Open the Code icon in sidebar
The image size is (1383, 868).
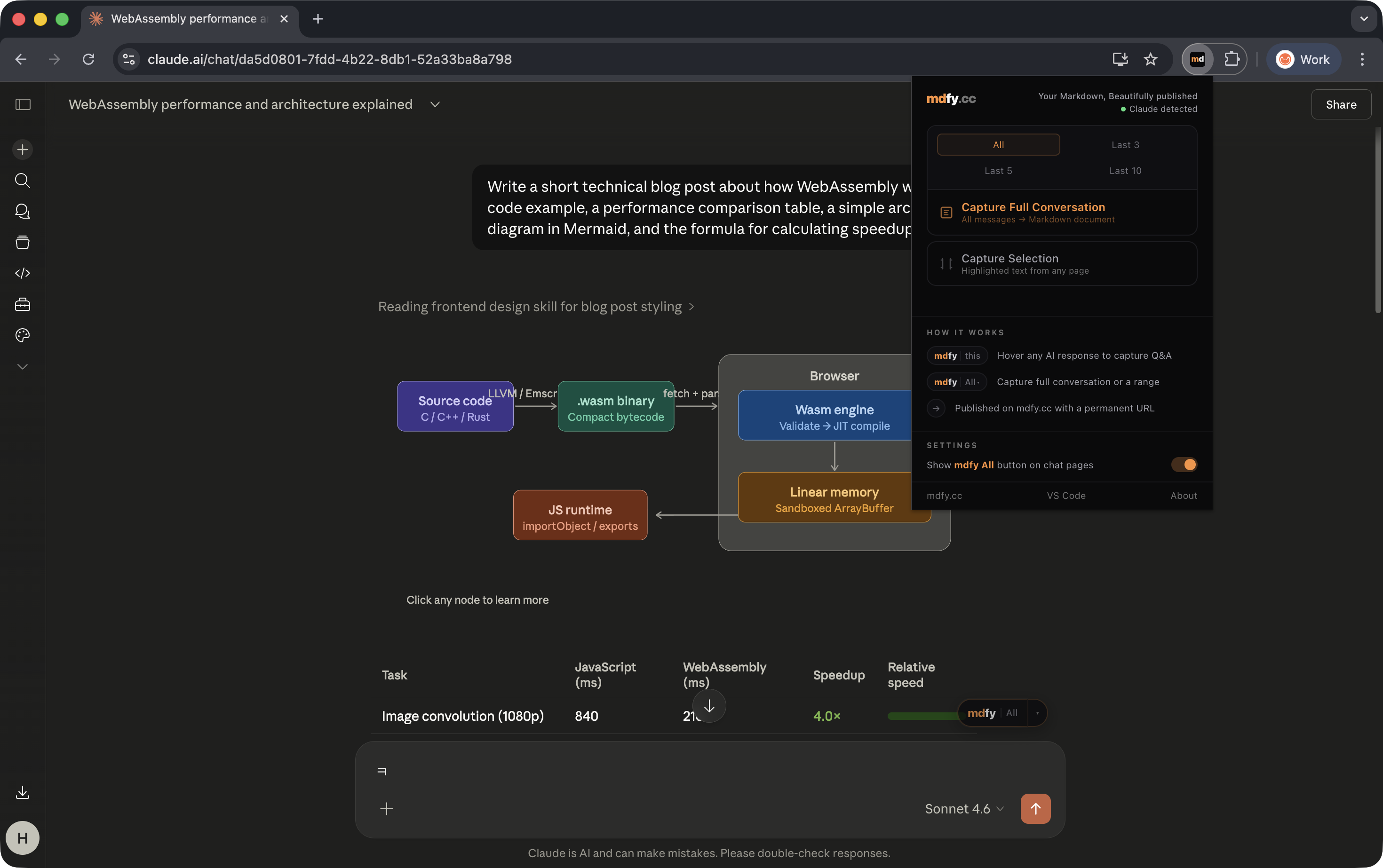23,273
